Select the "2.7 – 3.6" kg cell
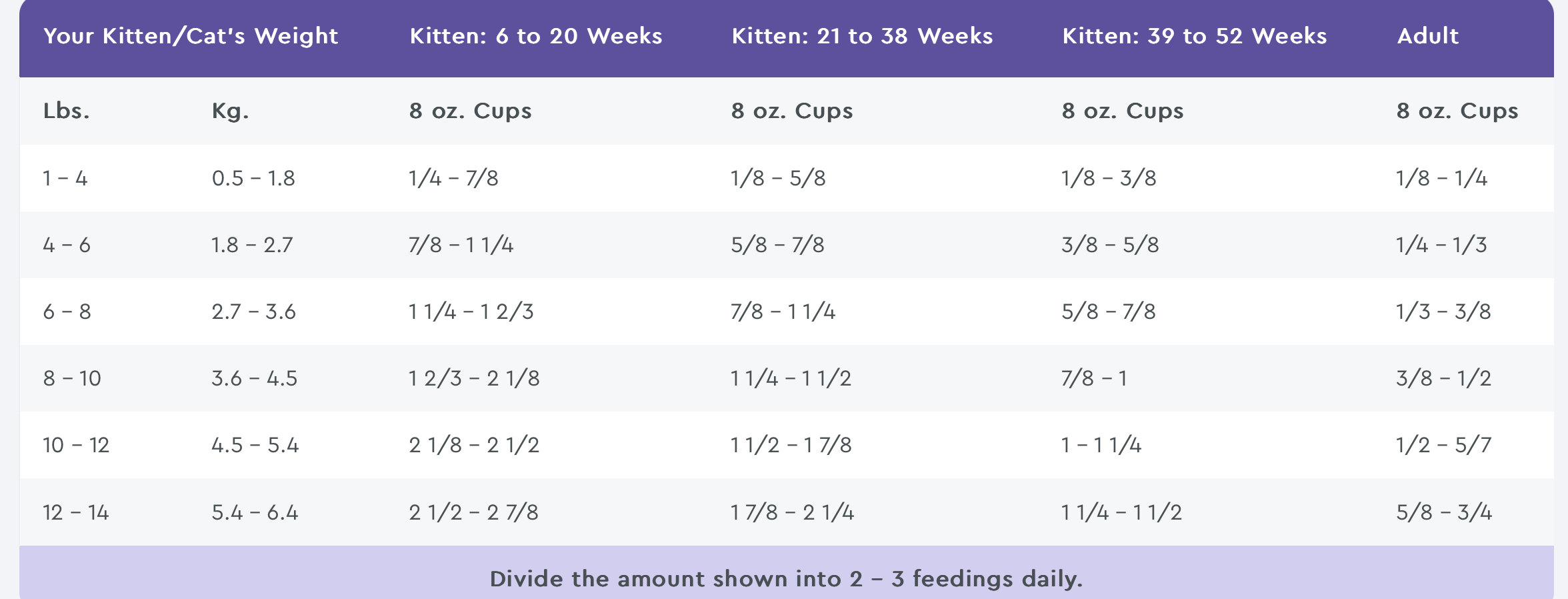 coord(253,312)
